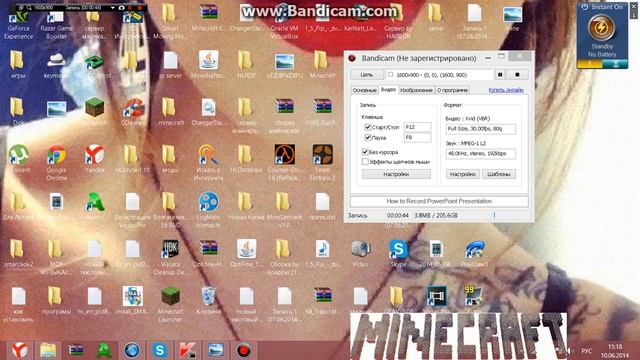640x360 pixels.
Task: Open Oracle VM VirtualBox desktop shortcut
Action: [x=284, y=22]
